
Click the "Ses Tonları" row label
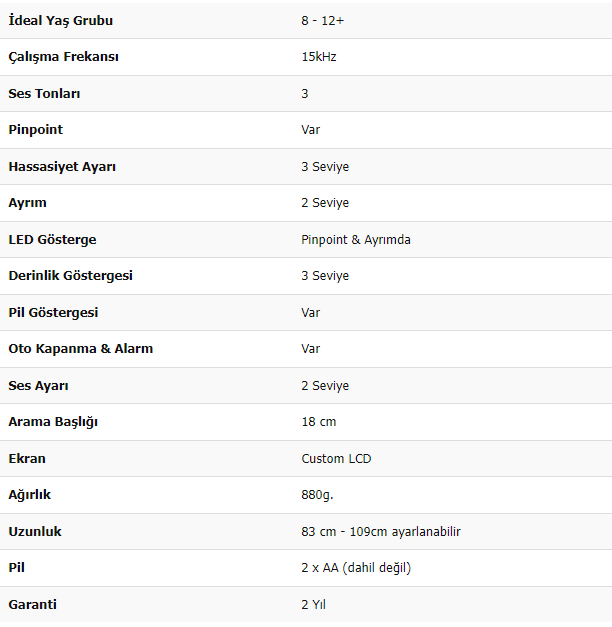[44, 93]
